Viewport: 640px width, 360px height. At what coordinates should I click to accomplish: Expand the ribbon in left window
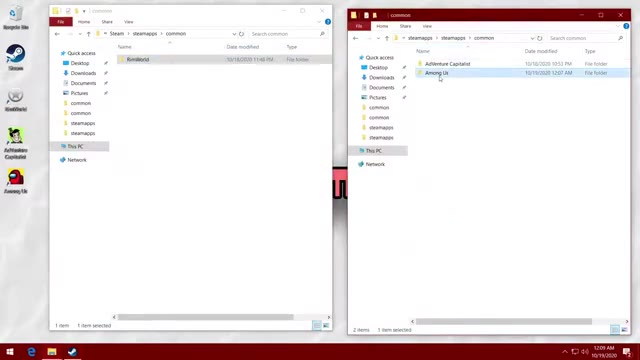click(x=319, y=22)
